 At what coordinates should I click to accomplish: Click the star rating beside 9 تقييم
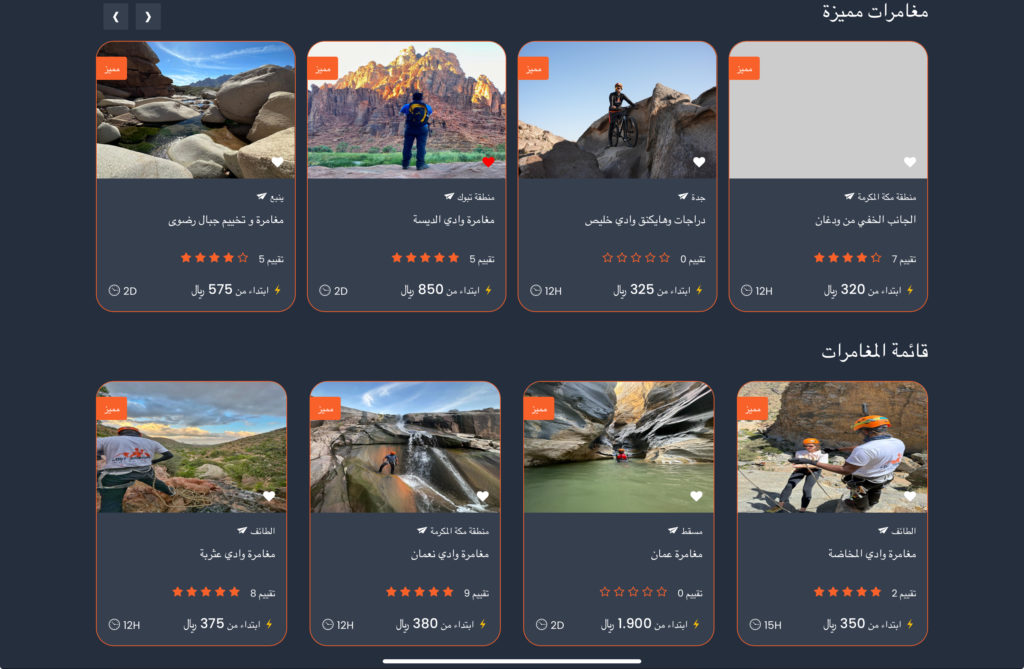click(x=419, y=593)
